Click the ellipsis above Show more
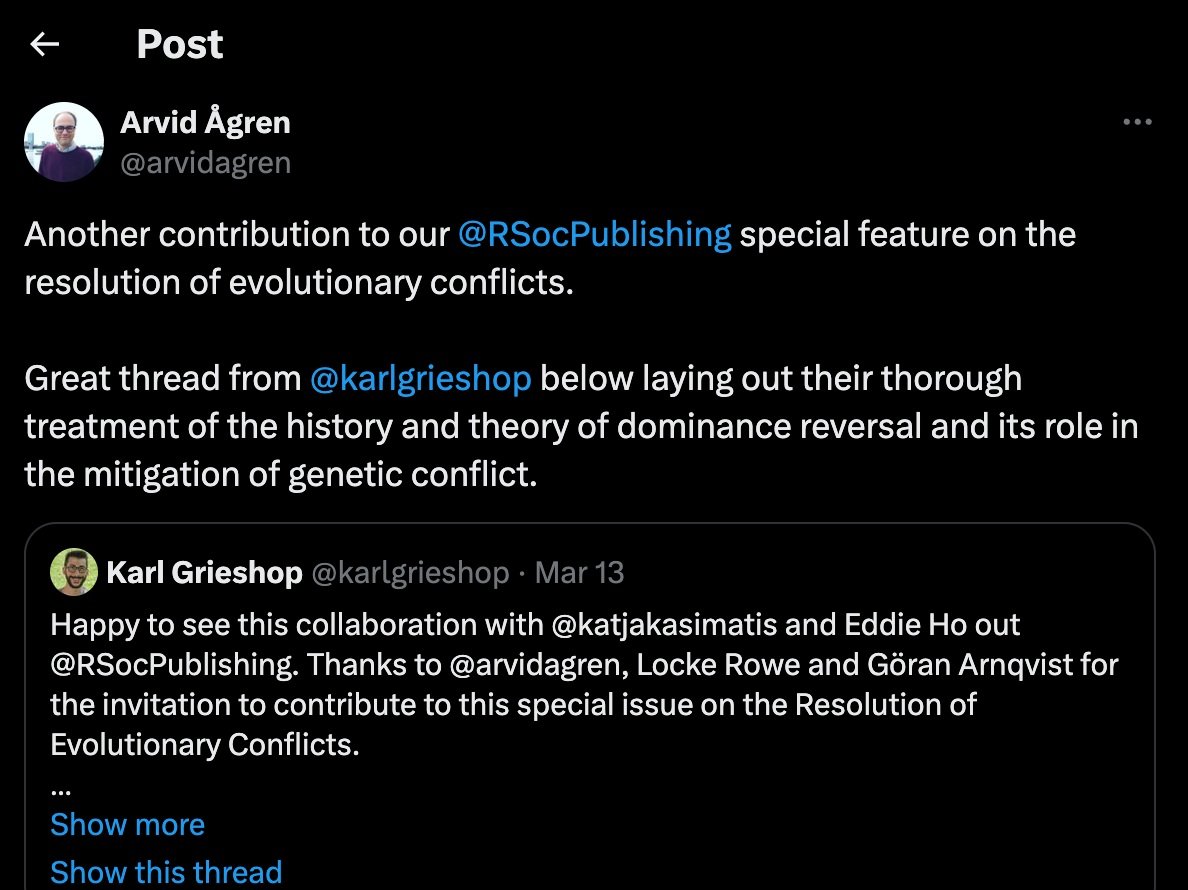The image size is (1188, 890). click(61, 791)
